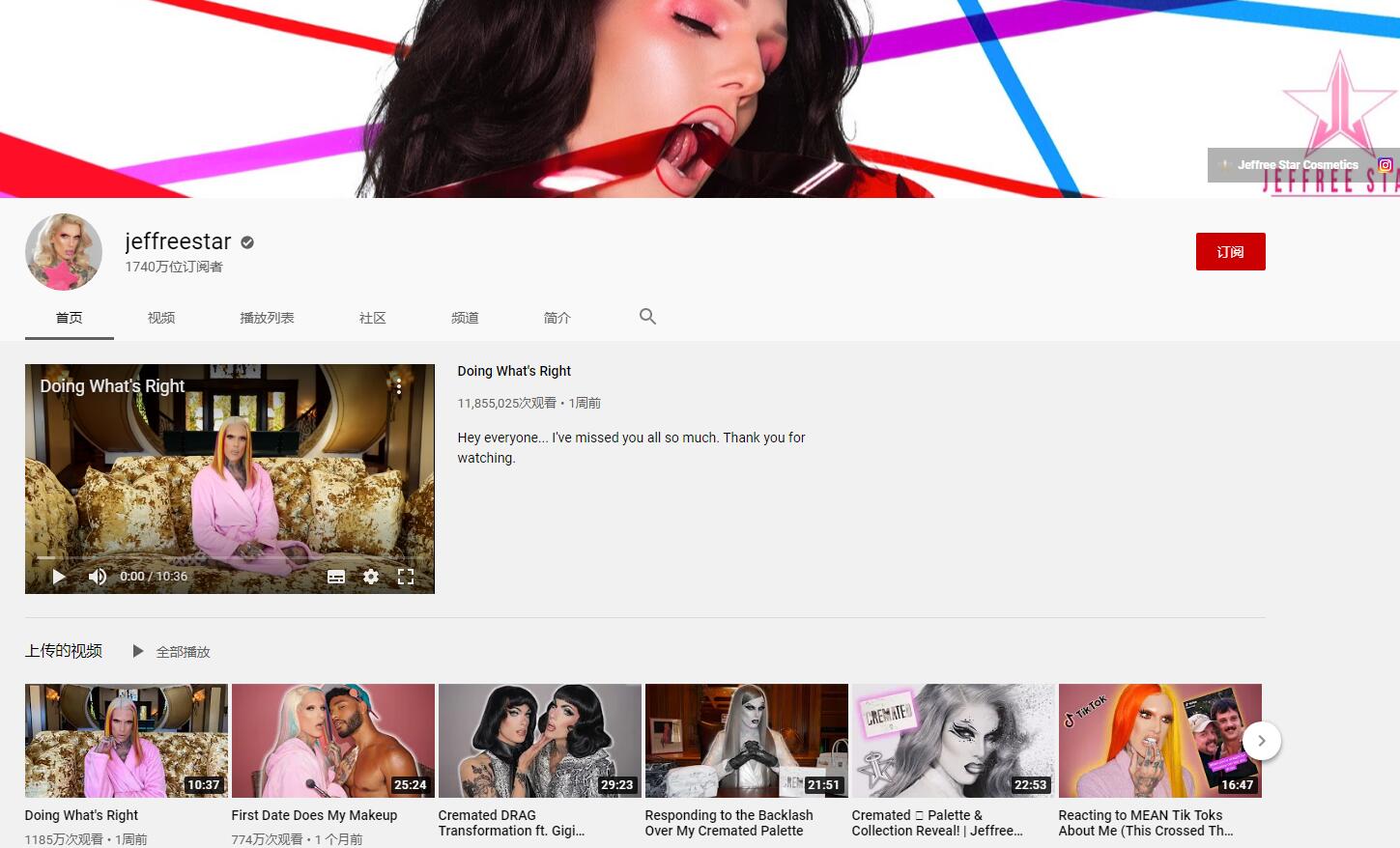Open First Date Does My Makeup thumbnail

pyautogui.click(x=333, y=741)
